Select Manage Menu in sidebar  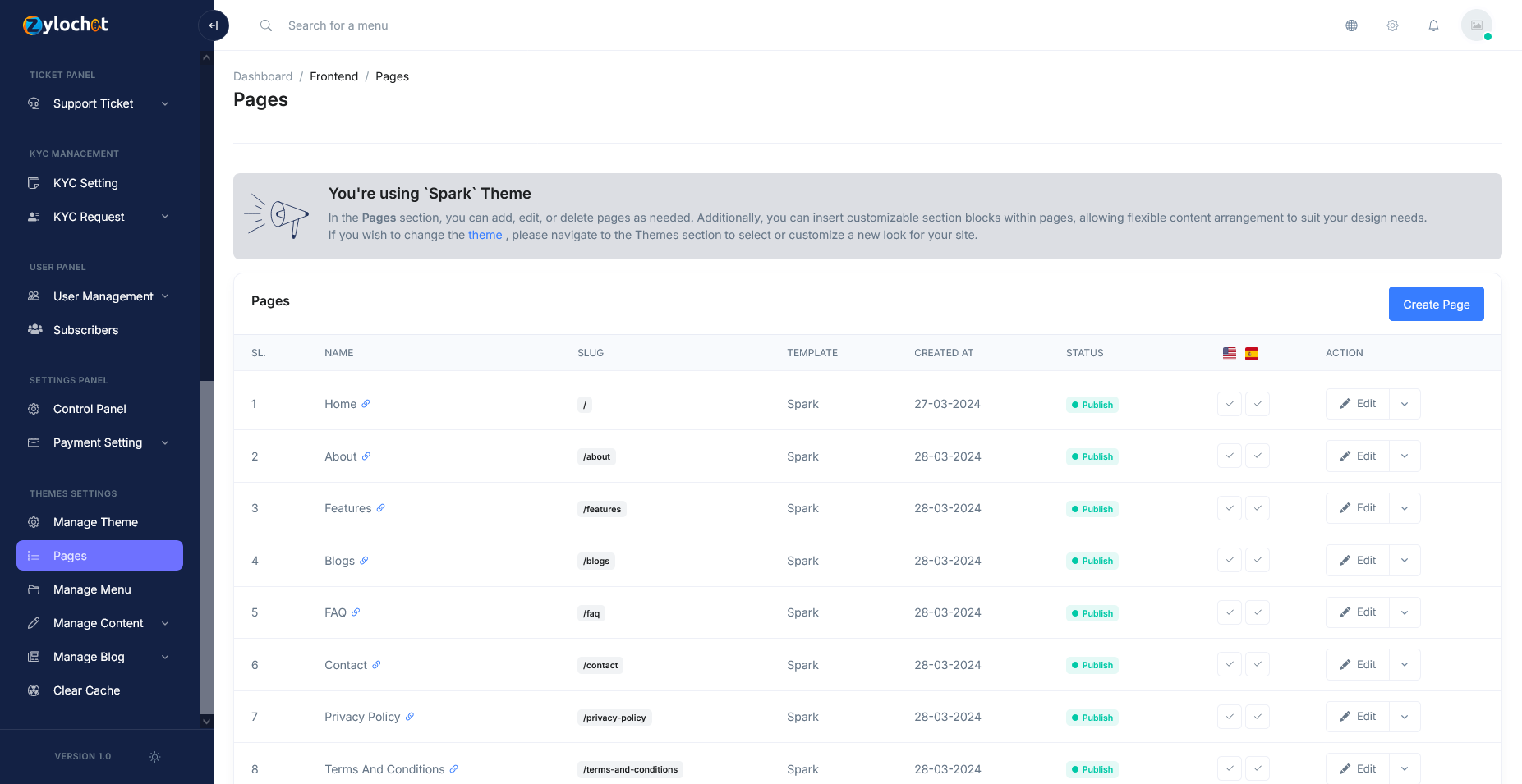click(99, 589)
